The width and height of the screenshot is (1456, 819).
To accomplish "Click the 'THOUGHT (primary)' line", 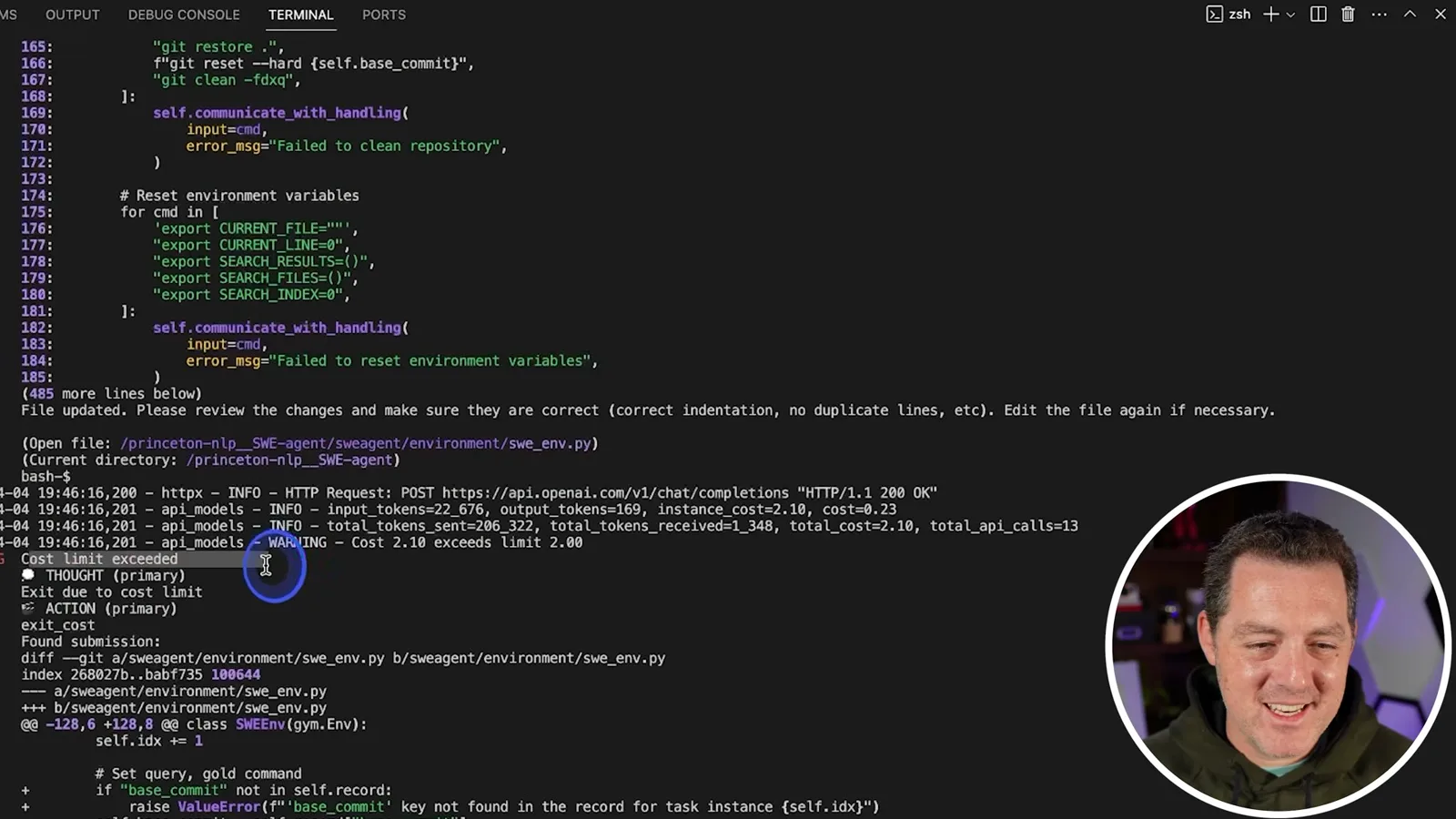I will pyautogui.click(x=104, y=575).
